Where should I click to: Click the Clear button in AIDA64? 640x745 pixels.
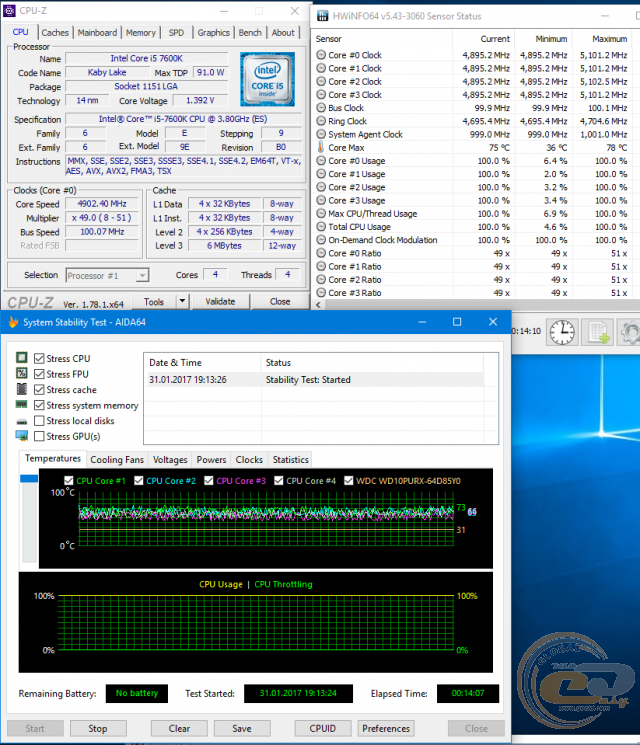(x=179, y=728)
